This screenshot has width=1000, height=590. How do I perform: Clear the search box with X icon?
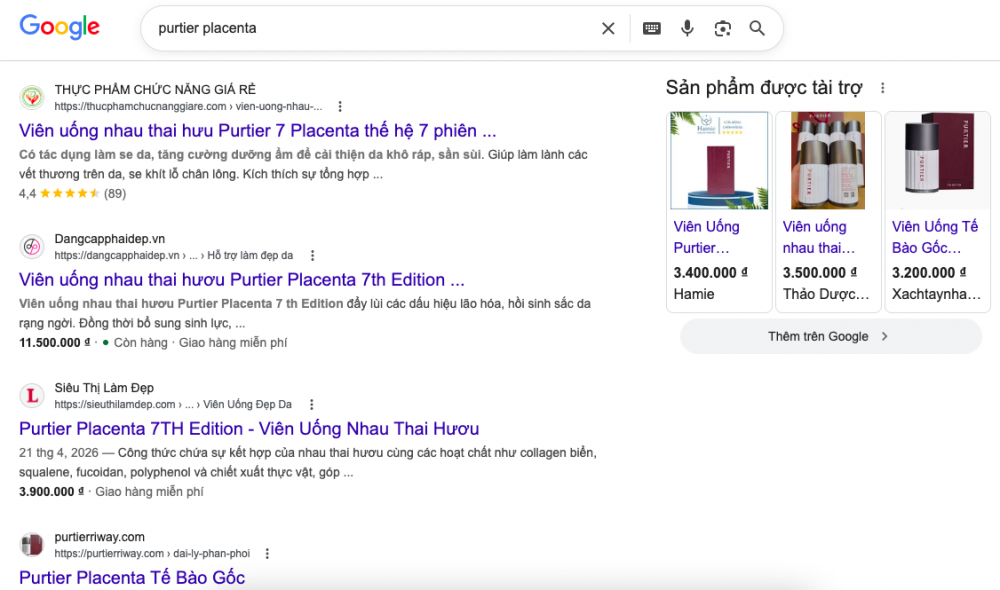click(608, 28)
